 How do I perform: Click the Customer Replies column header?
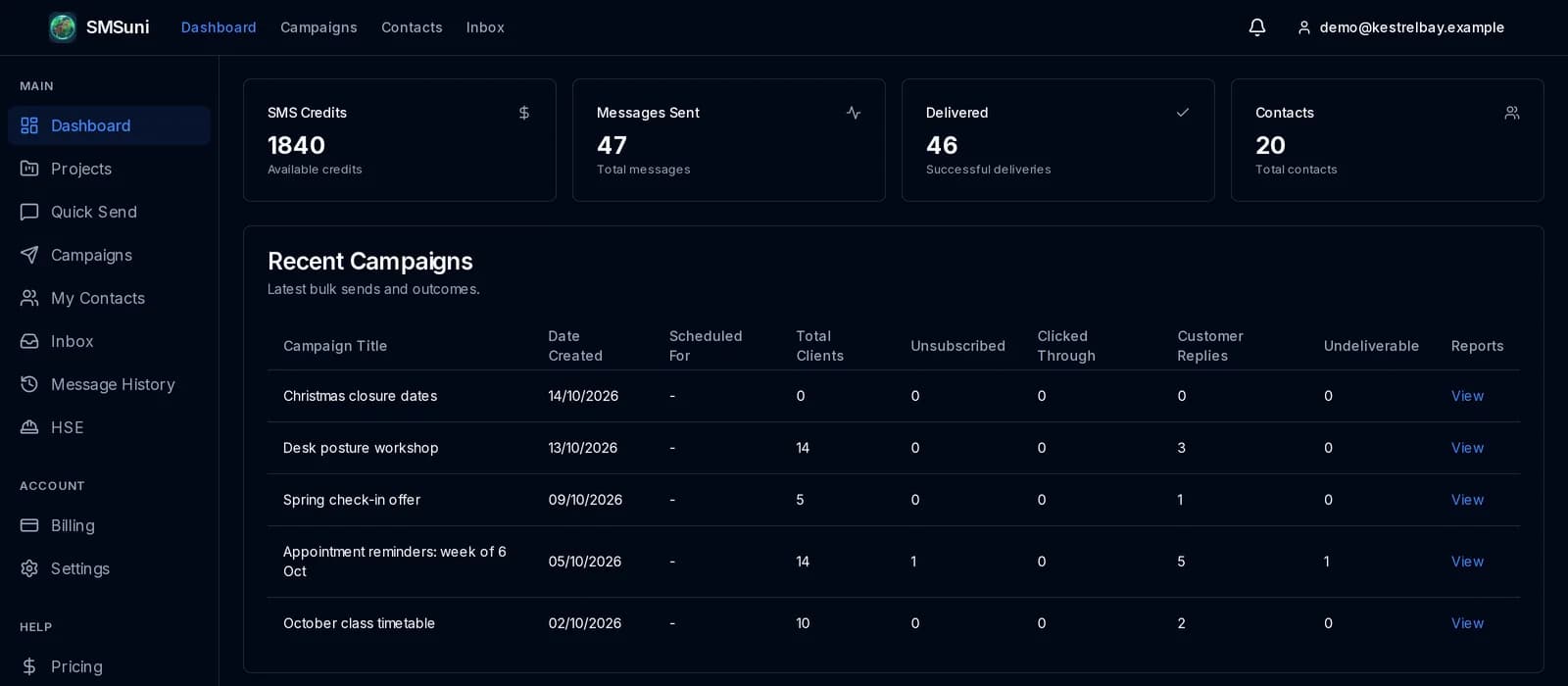(1210, 346)
